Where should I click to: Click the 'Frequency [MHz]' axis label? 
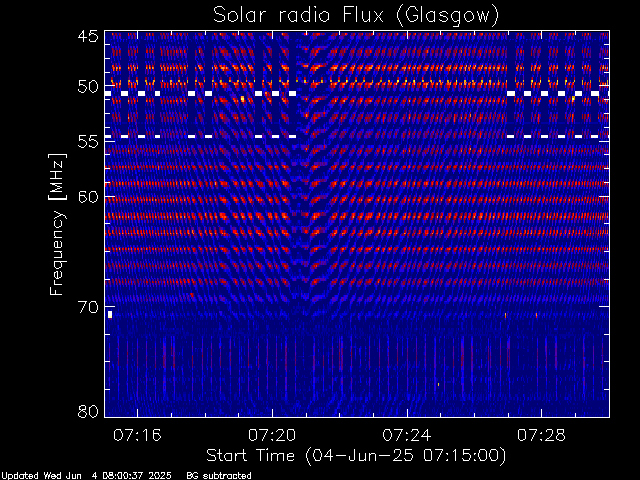pos(57,224)
